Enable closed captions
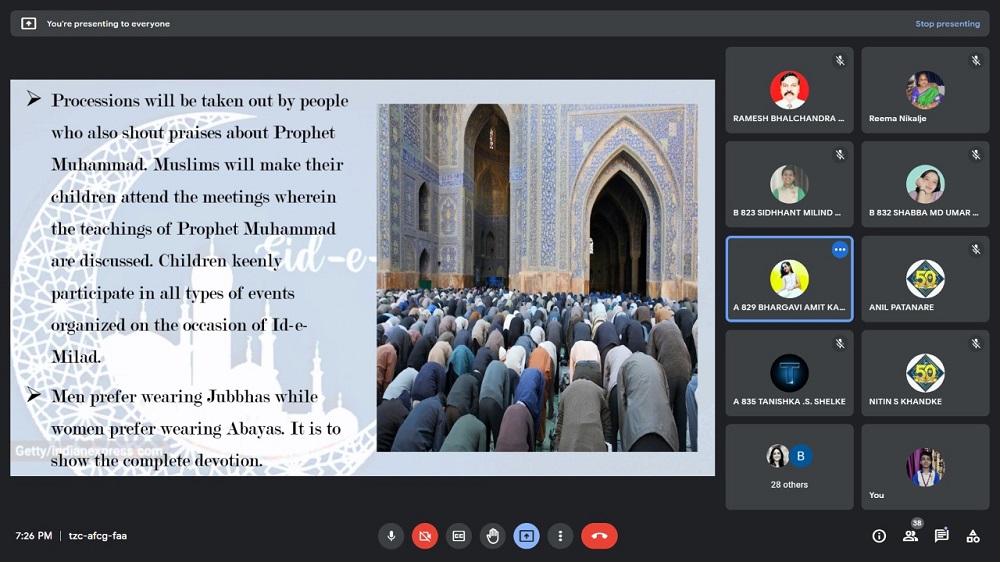 [x=458, y=536]
